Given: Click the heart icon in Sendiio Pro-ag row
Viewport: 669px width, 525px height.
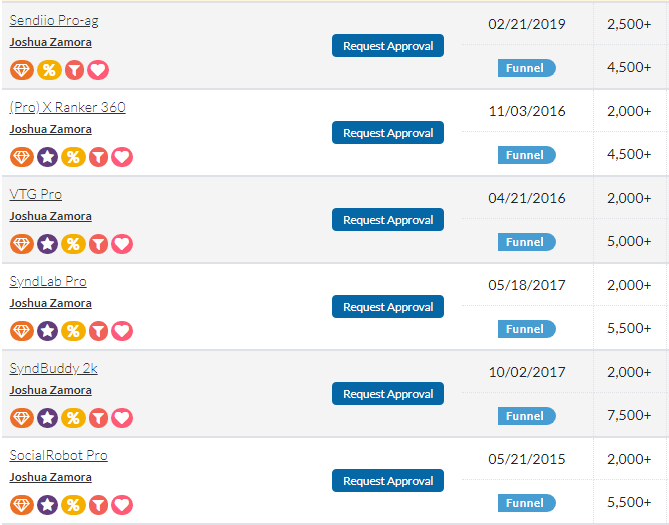Looking at the screenshot, I should pyautogui.click(x=98, y=70).
